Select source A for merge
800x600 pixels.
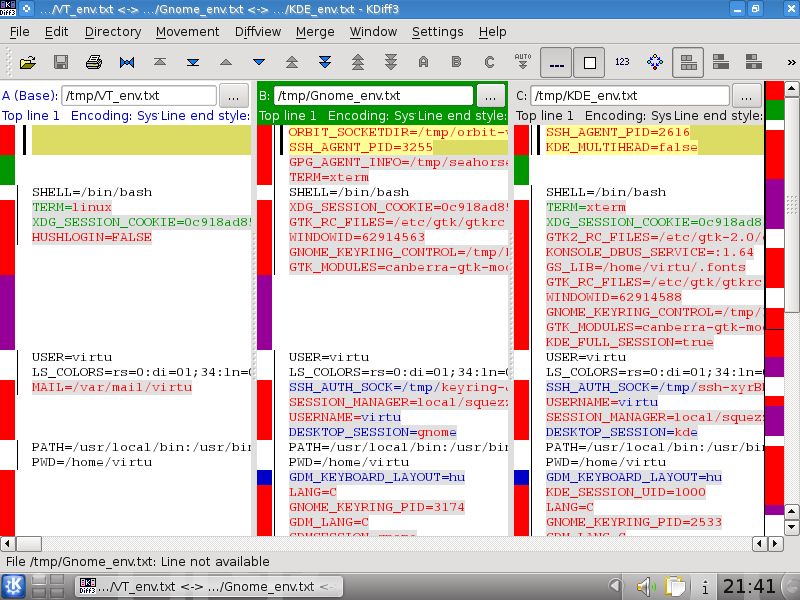pyautogui.click(x=423, y=62)
